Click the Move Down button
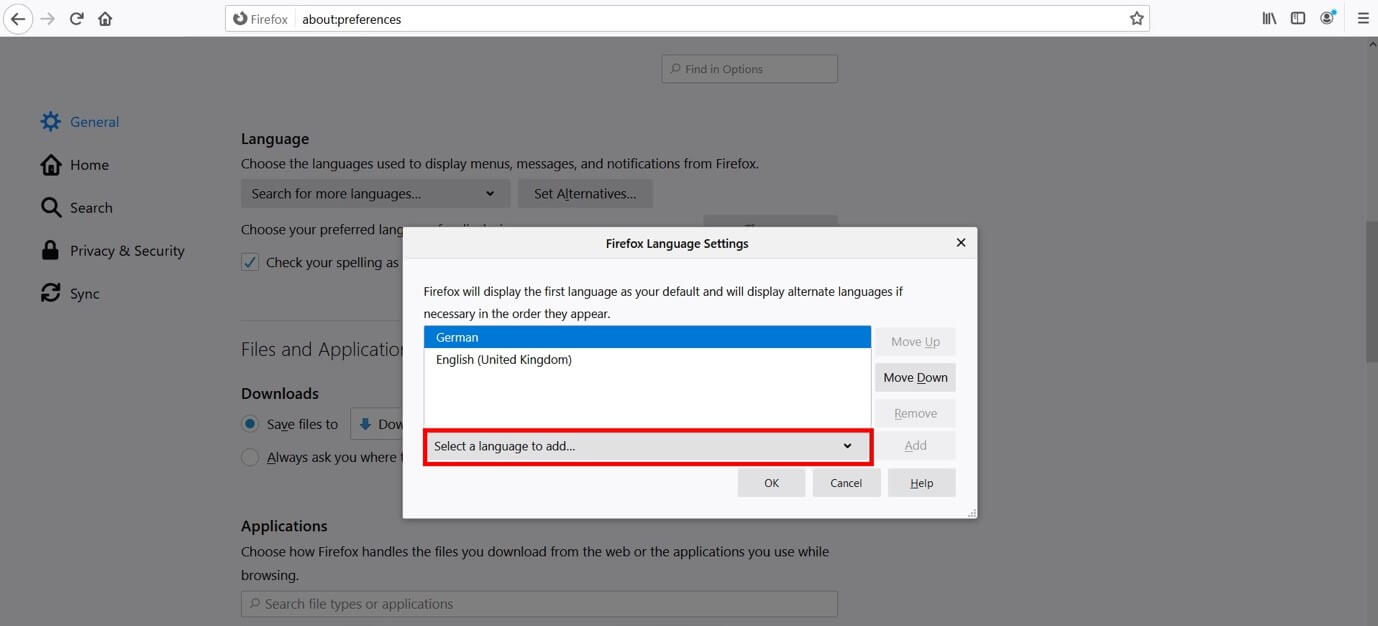1378x626 pixels. [915, 378]
